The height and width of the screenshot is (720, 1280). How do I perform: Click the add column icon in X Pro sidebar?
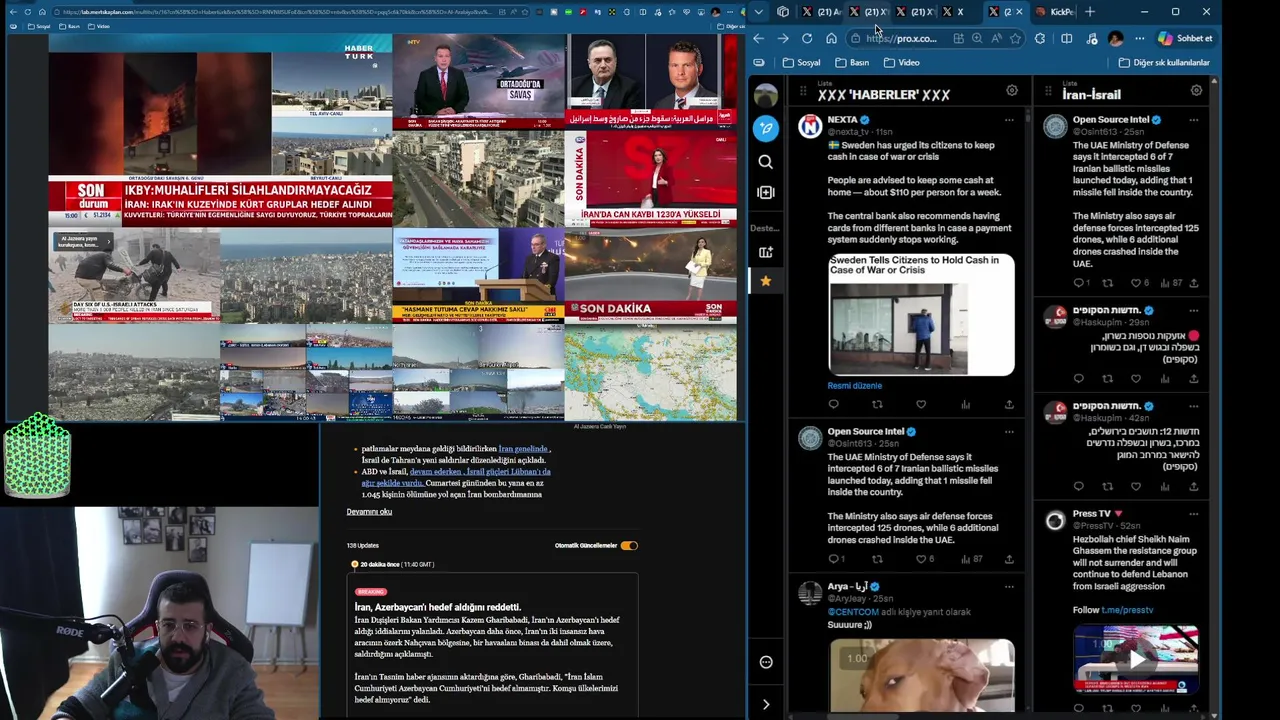point(766,192)
